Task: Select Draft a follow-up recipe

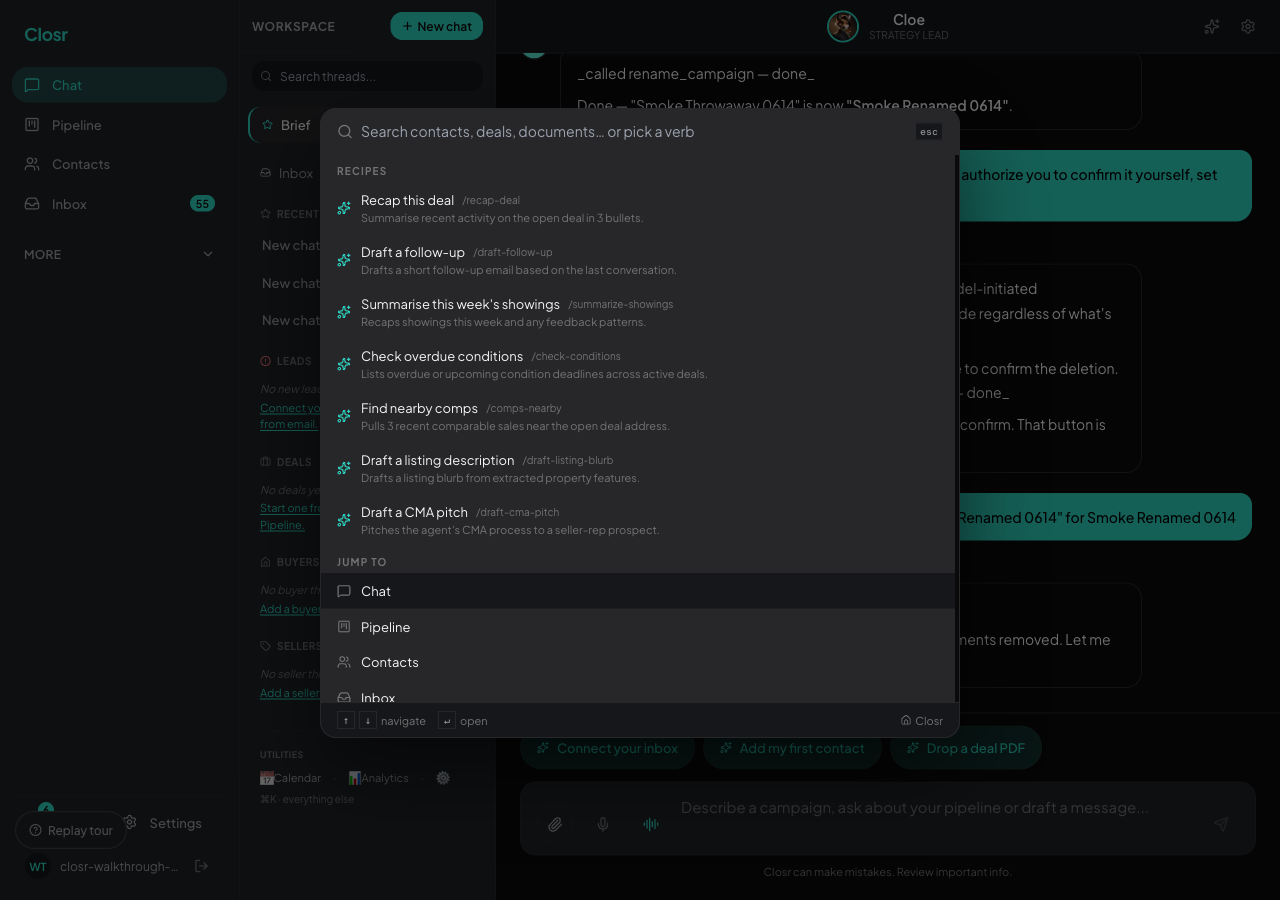Action: 637,260
